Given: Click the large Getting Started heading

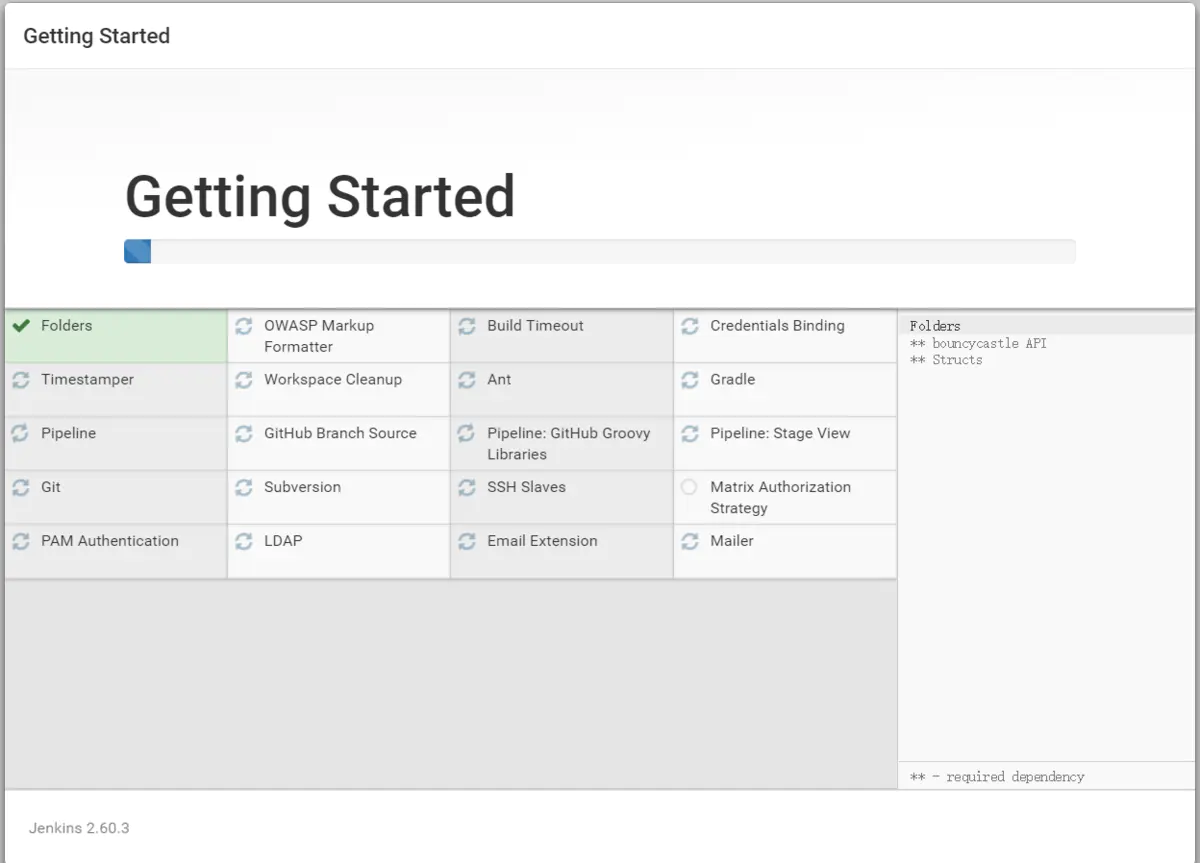Looking at the screenshot, I should click(x=320, y=197).
